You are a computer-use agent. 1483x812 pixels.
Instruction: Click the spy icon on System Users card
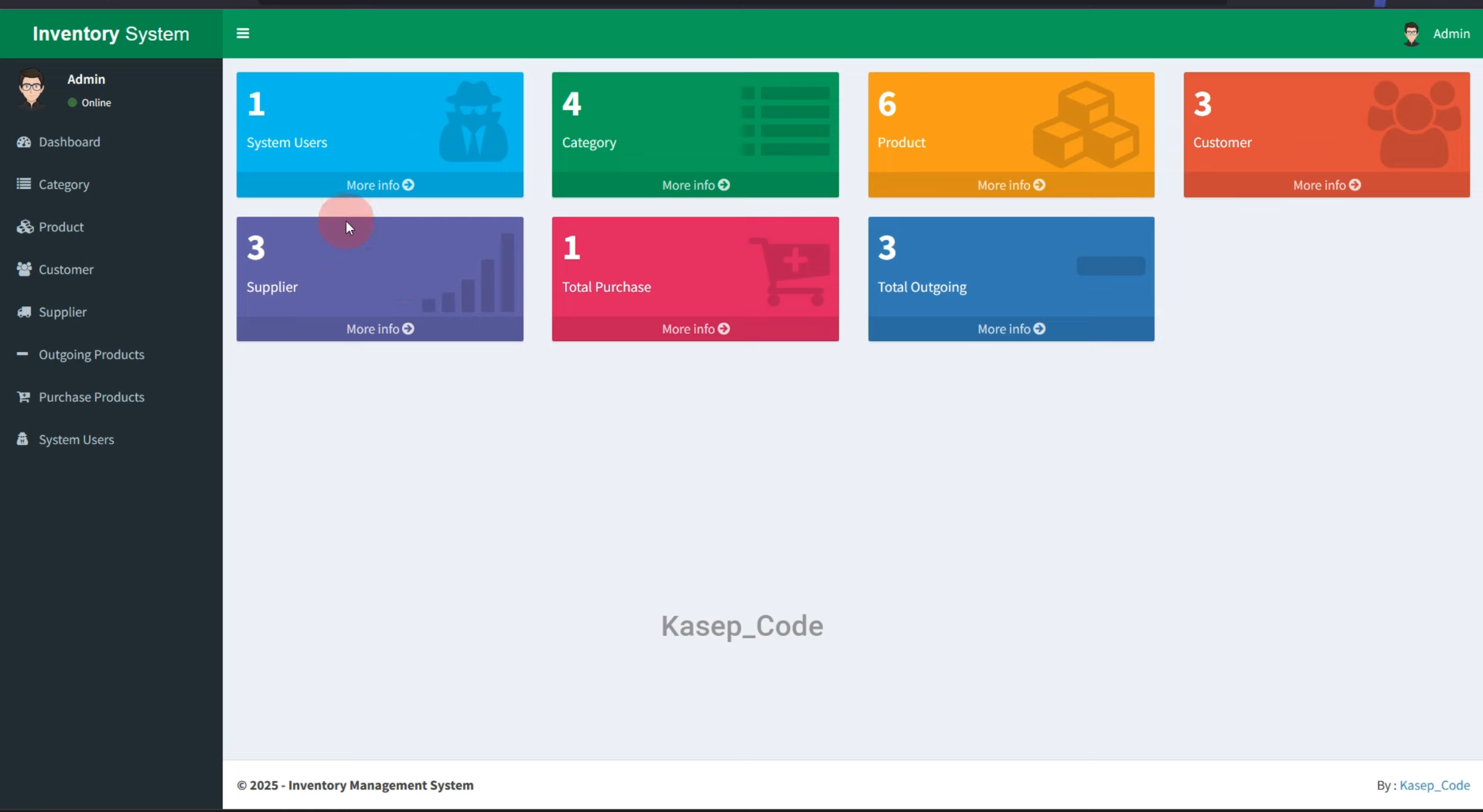(473, 121)
